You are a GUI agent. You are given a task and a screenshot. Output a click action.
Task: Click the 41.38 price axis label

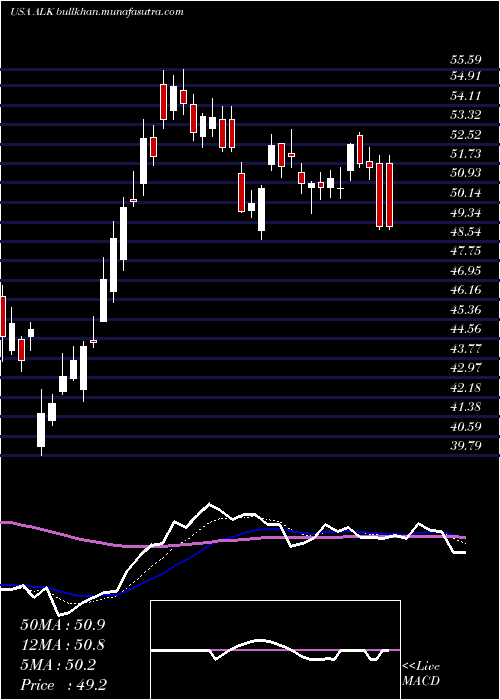[x=464, y=407]
